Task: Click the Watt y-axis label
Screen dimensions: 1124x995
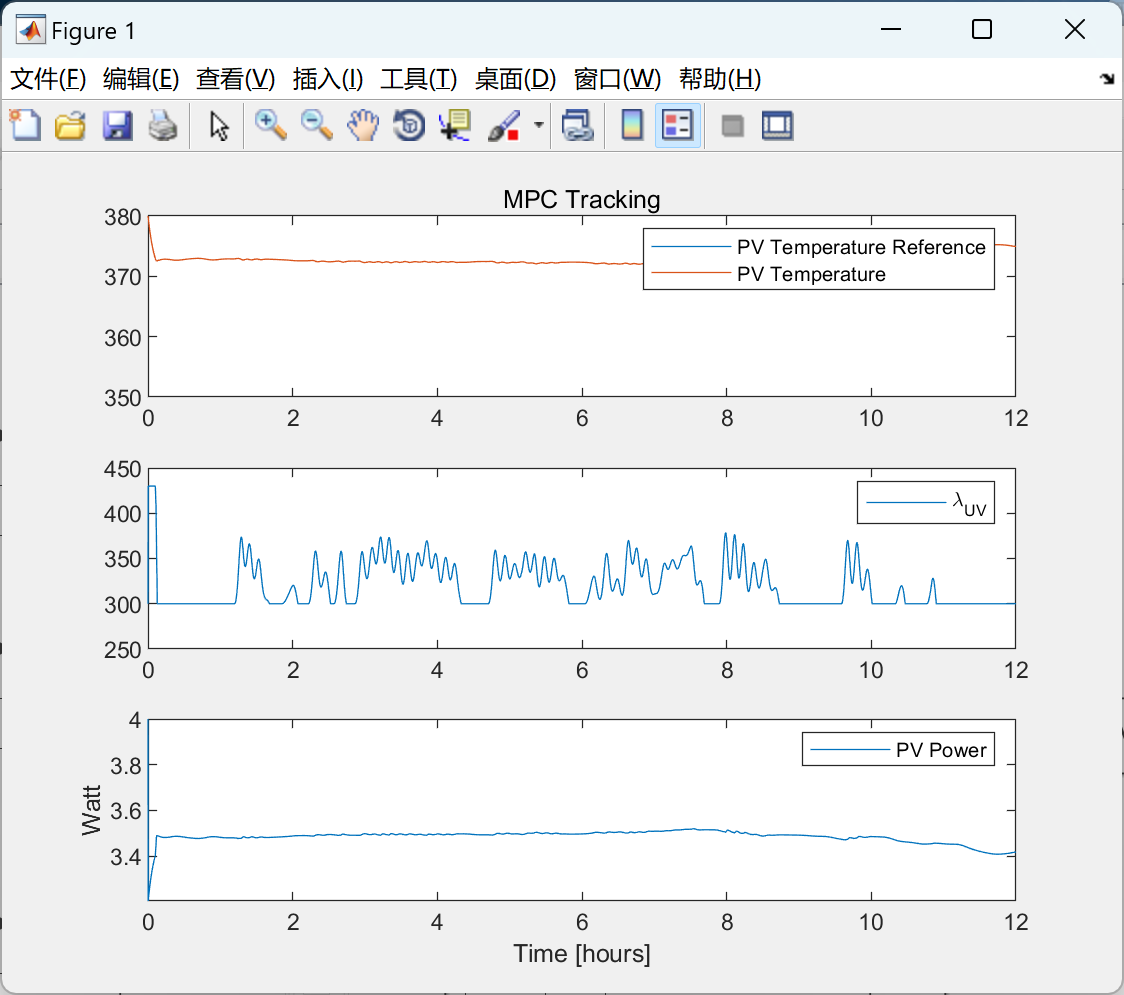Action: (91, 810)
